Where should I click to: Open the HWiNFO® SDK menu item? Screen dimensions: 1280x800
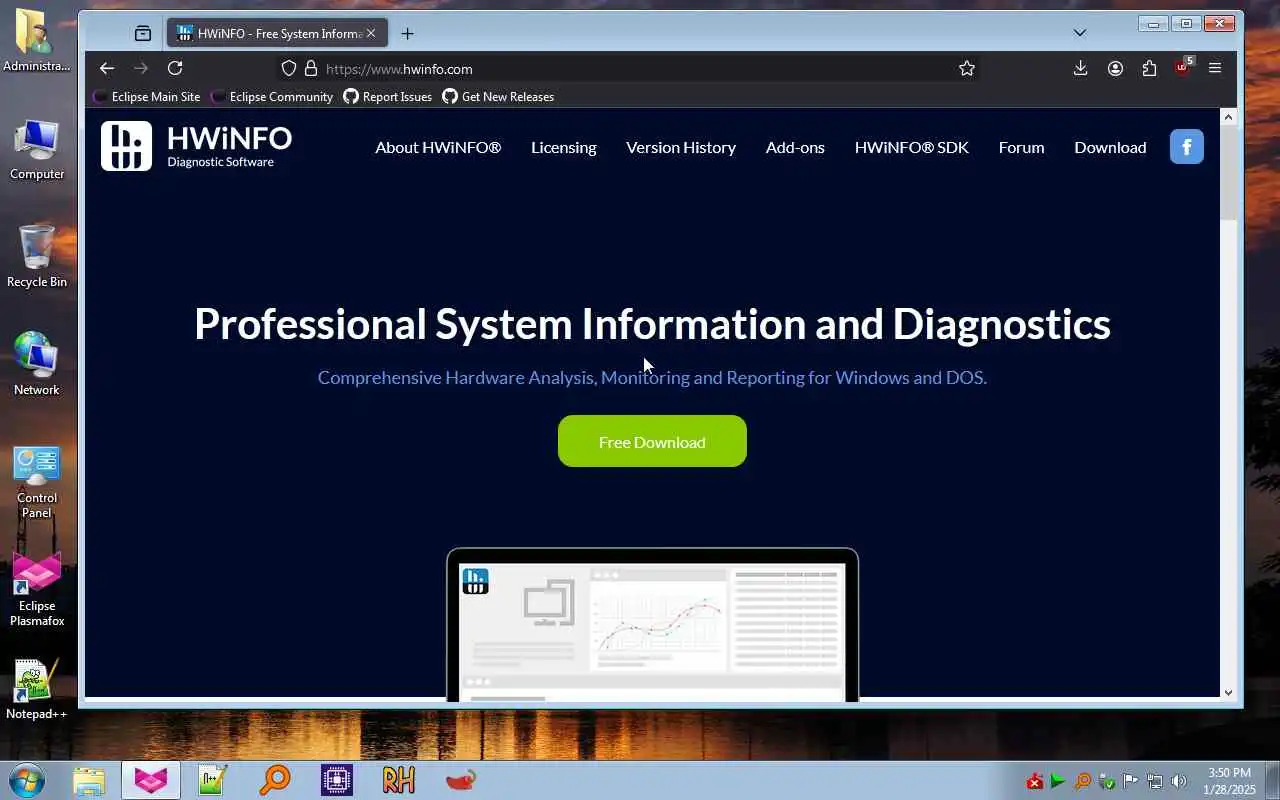912,147
